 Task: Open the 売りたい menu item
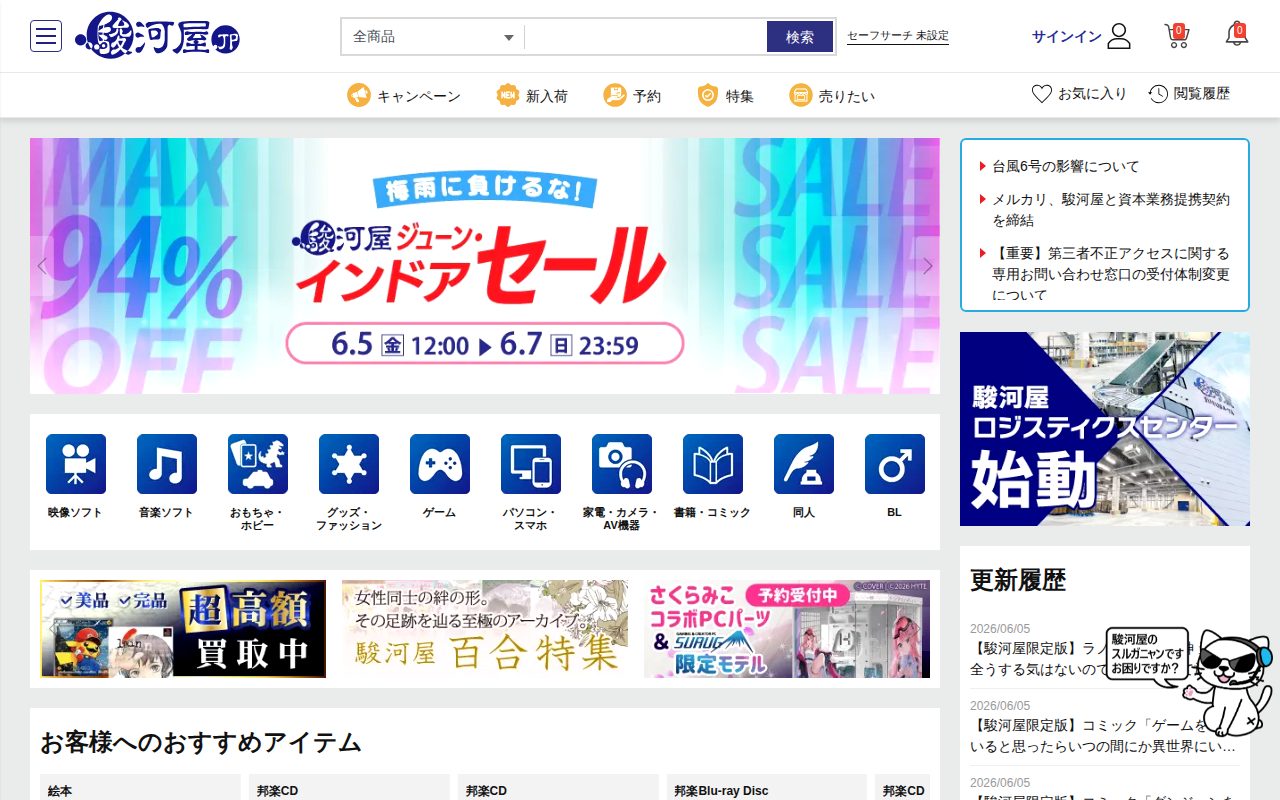tap(832, 95)
